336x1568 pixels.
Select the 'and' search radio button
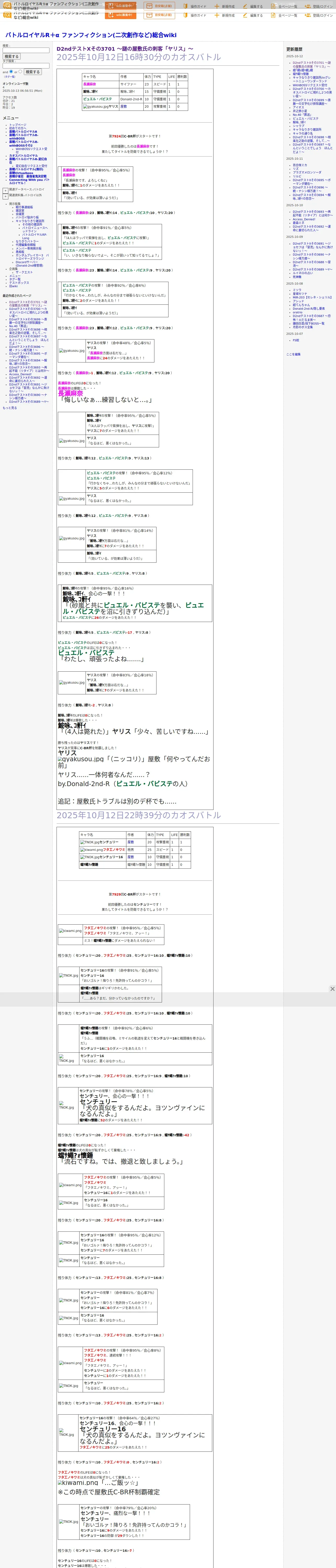click(x=11, y=72)
